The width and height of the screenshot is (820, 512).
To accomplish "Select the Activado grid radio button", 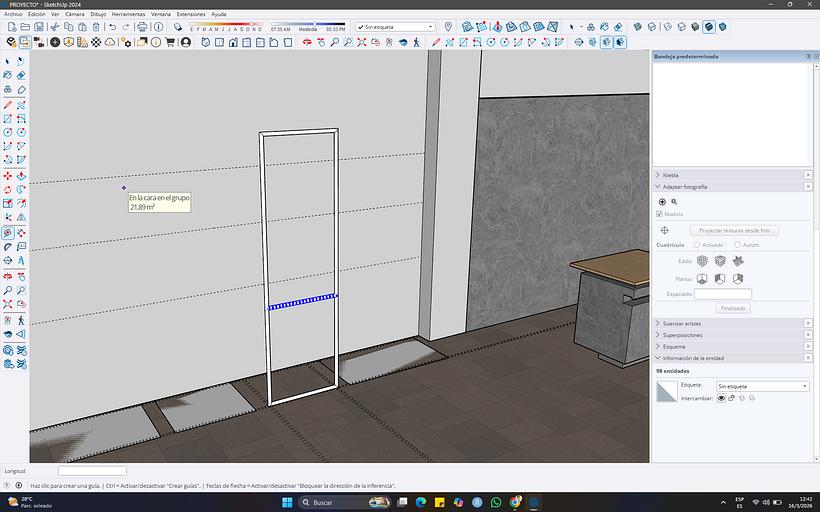I will click(697, 245).
